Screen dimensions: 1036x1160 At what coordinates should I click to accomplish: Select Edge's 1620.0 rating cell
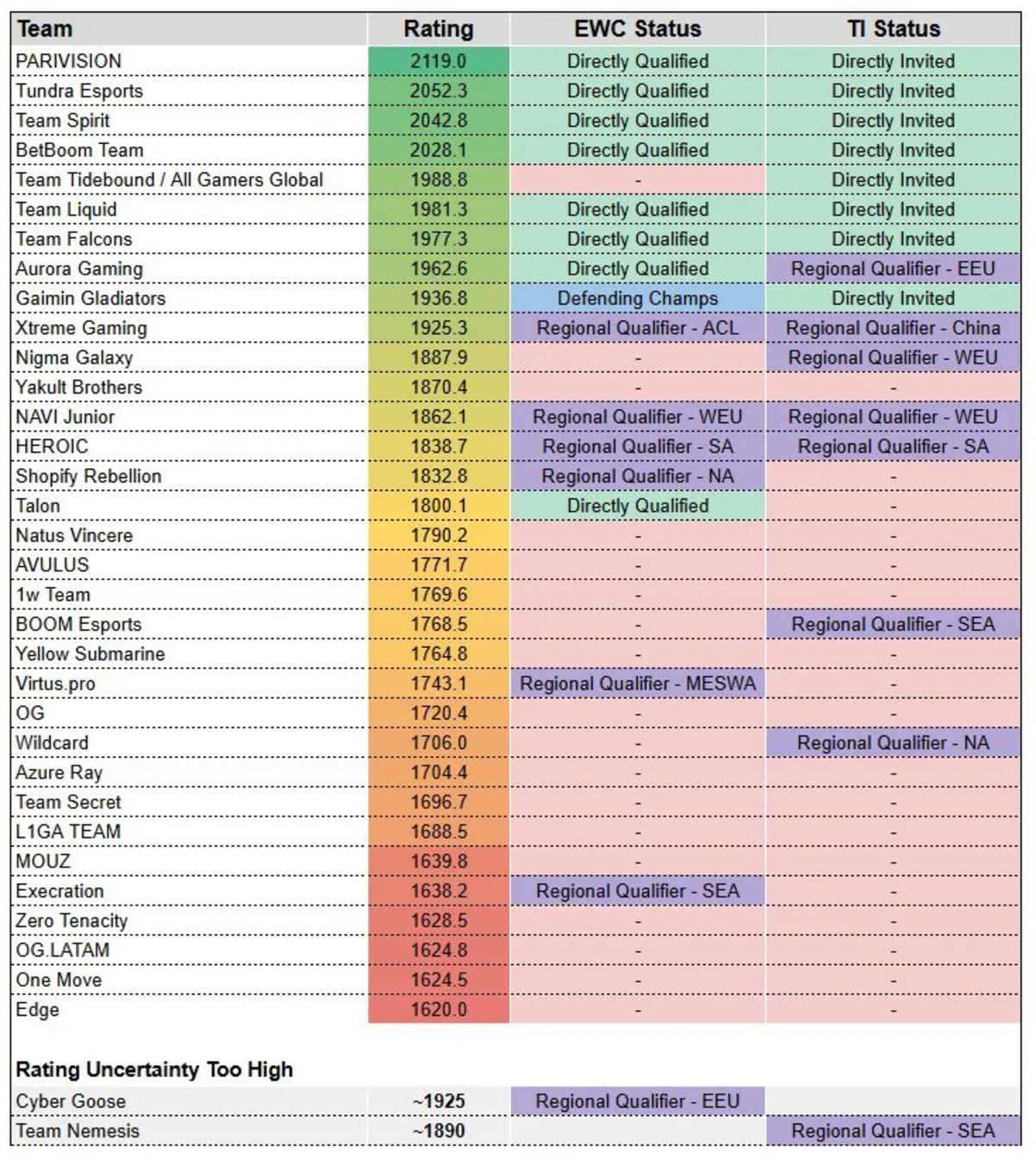click(439, 1010)
